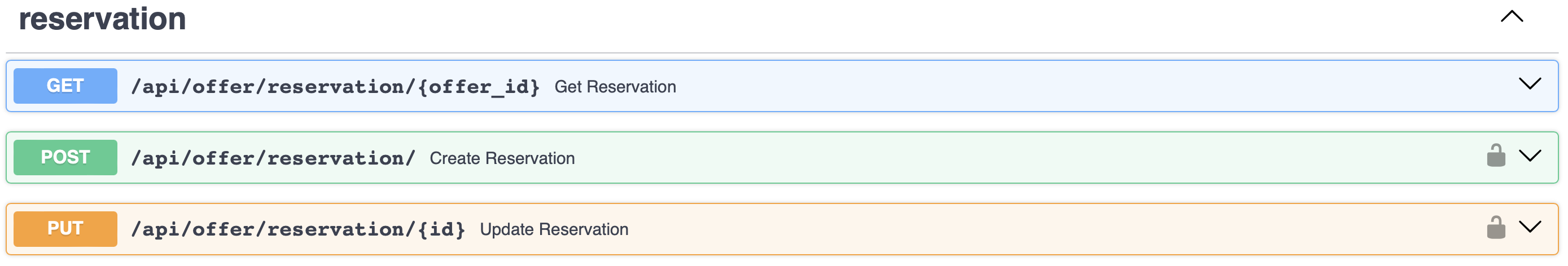The height and width of the screenshot is (266, 1568).
Task: Click the green POST method badge
Action: [65, 157]
